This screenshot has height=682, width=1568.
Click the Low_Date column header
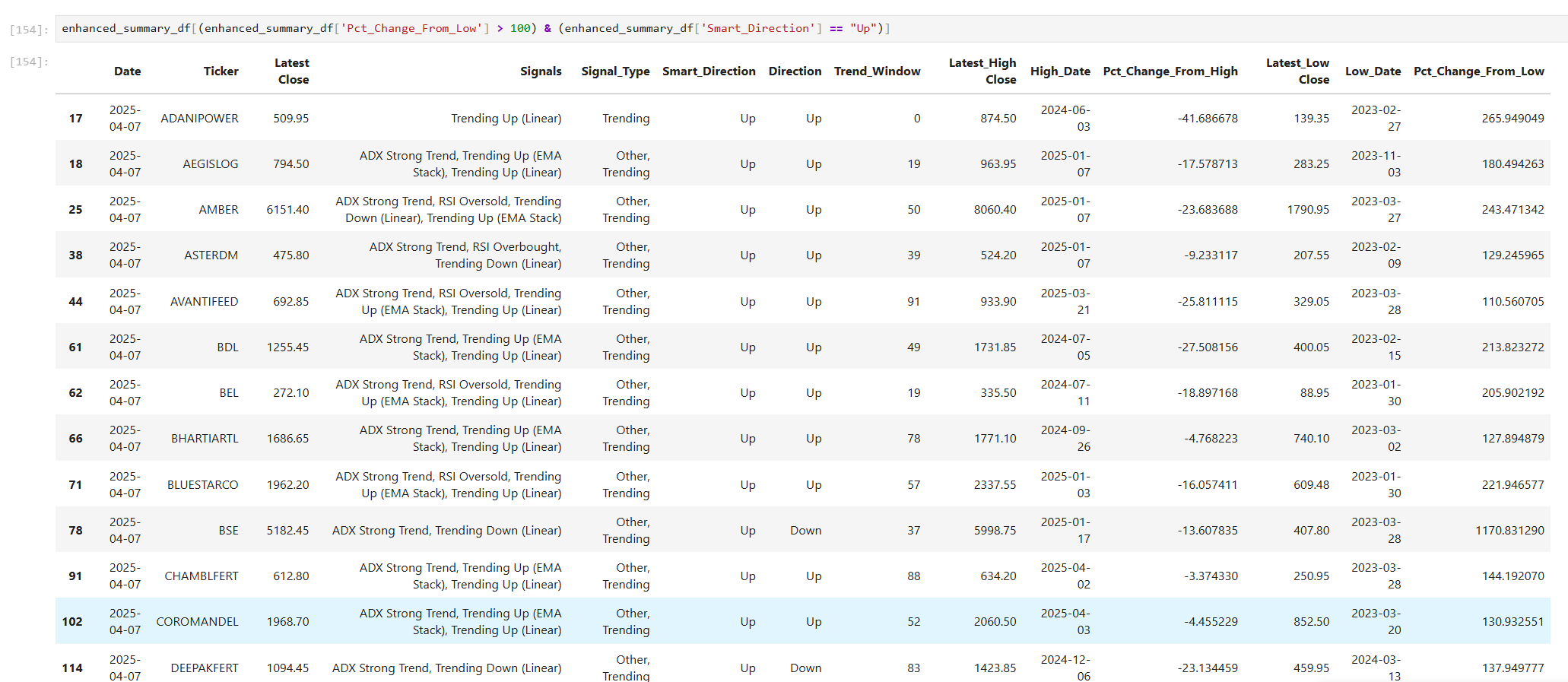point(1373,71)
